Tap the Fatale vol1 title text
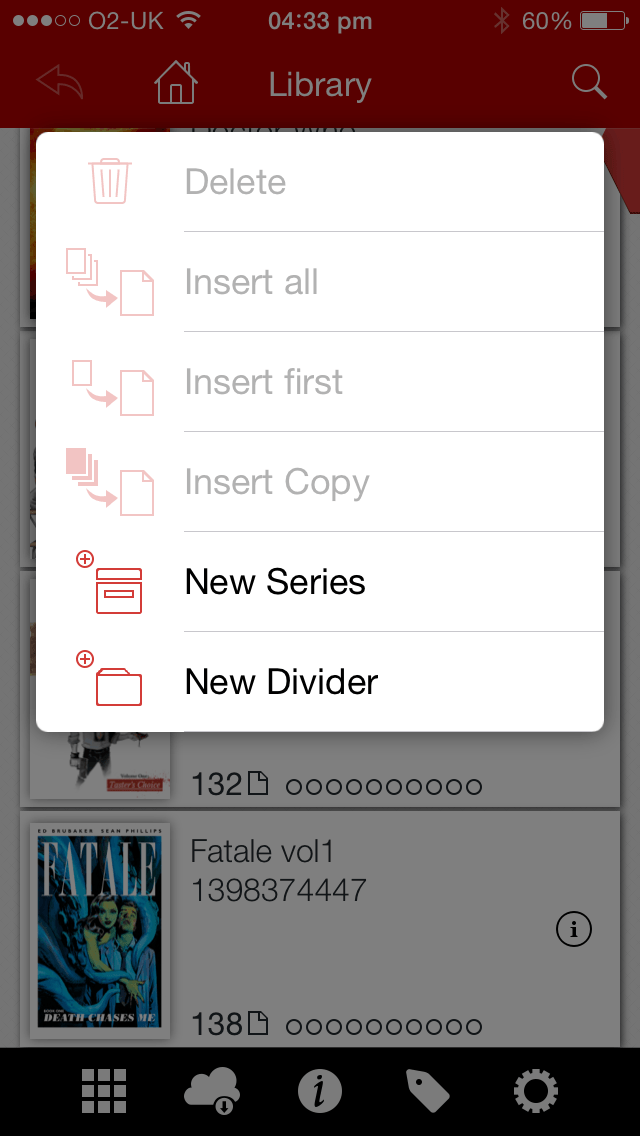 262,851
